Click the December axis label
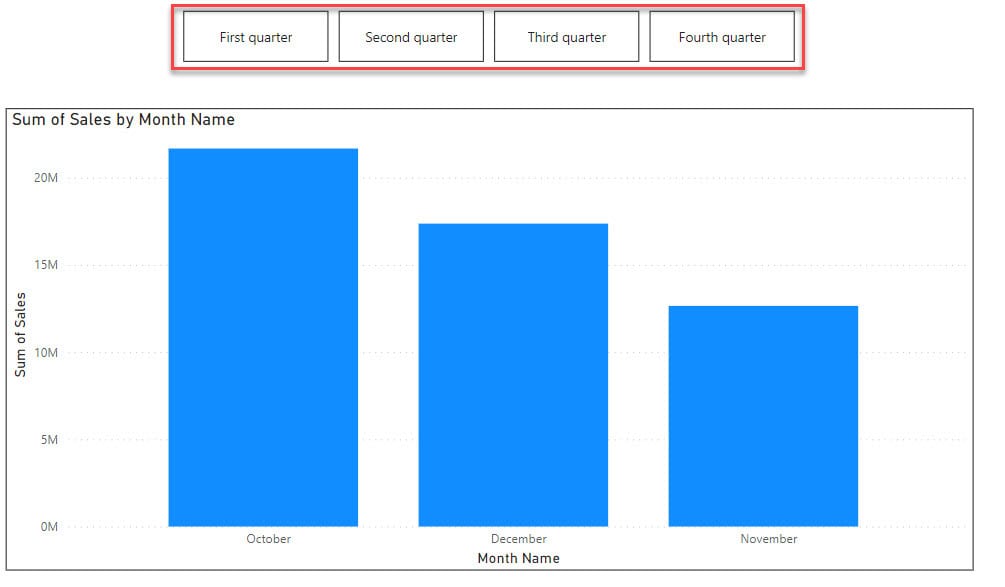This screenshot has width=1005, height=587. 519,539
